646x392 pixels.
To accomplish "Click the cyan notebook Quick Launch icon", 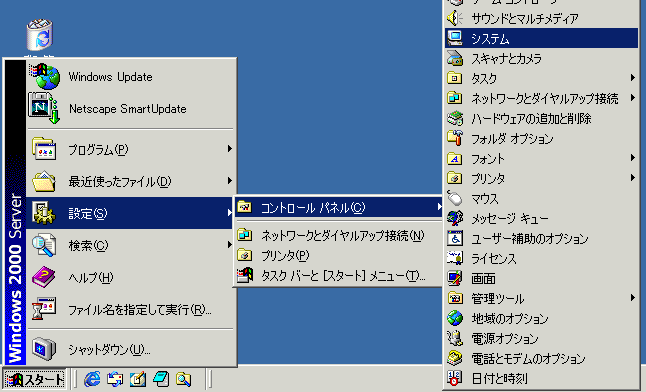I will click(x=161, y=379).
